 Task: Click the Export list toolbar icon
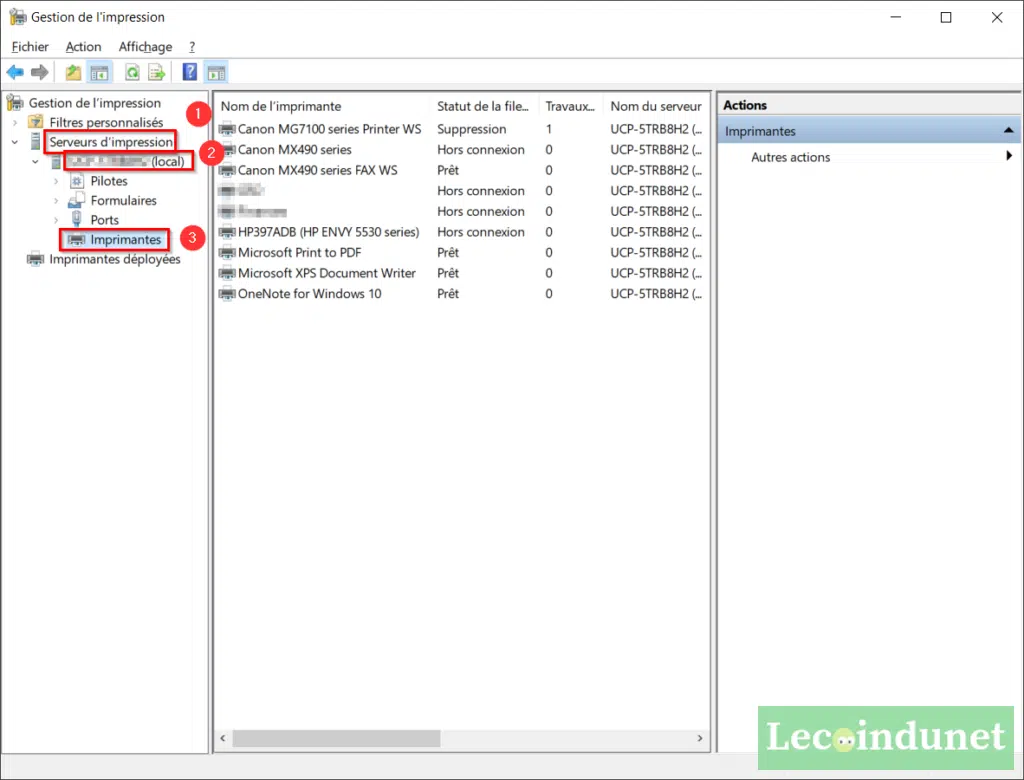click(x=157, y=73)
